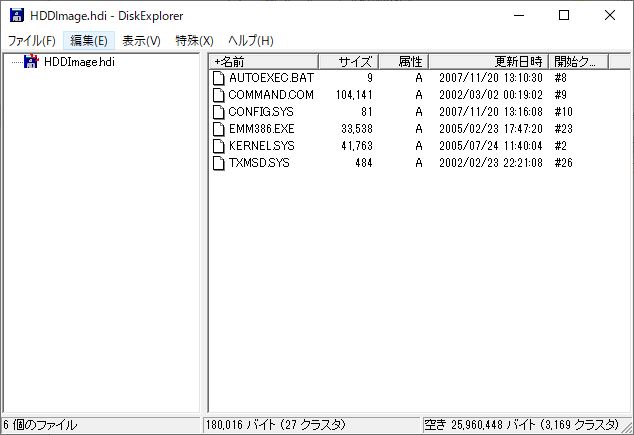Click the AUTOEXEC.BAT file icon
634x435 pixels.
point(219,78)
